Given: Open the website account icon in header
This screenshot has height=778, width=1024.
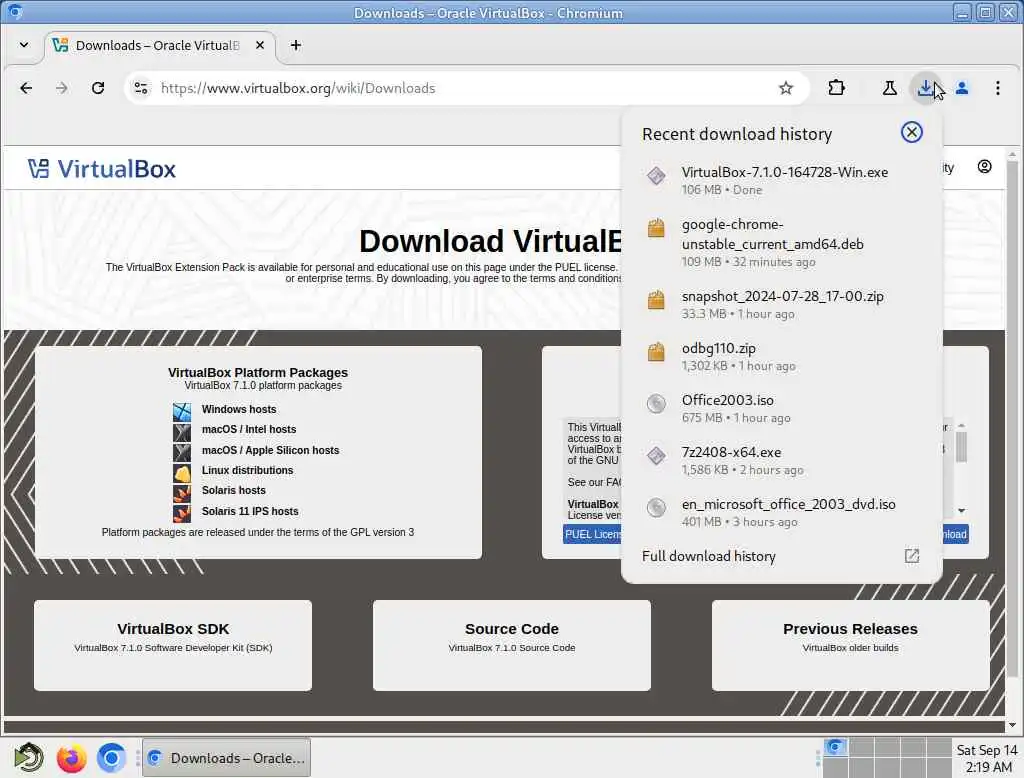Looking at the screenshot, I should (984, 167).
